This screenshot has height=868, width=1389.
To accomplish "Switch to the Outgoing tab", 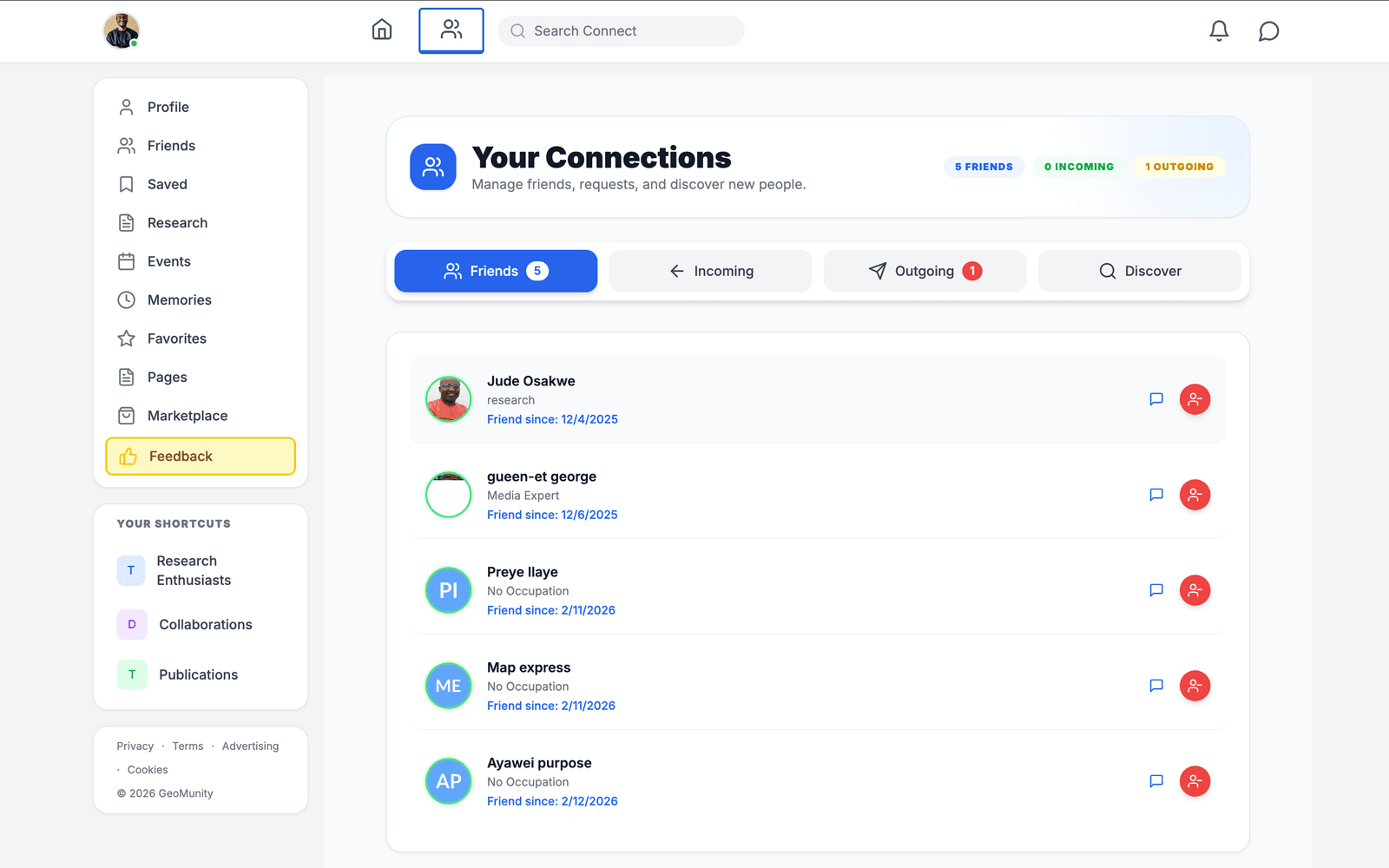I will point(925,271).
